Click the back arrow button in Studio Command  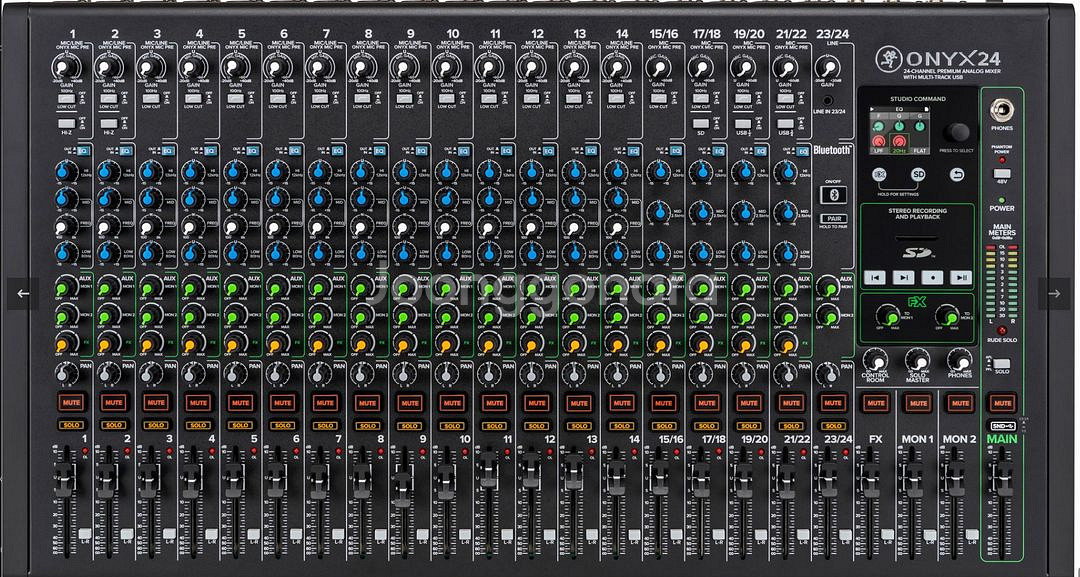[957, 175]
